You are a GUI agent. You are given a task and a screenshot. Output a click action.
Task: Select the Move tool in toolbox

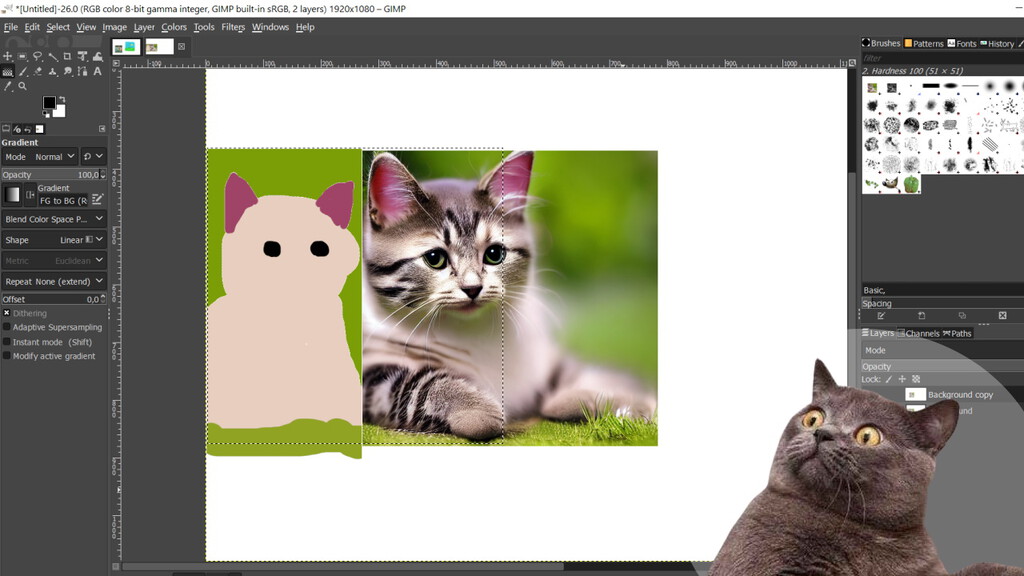pyautogui.click(x=7, y=57)
